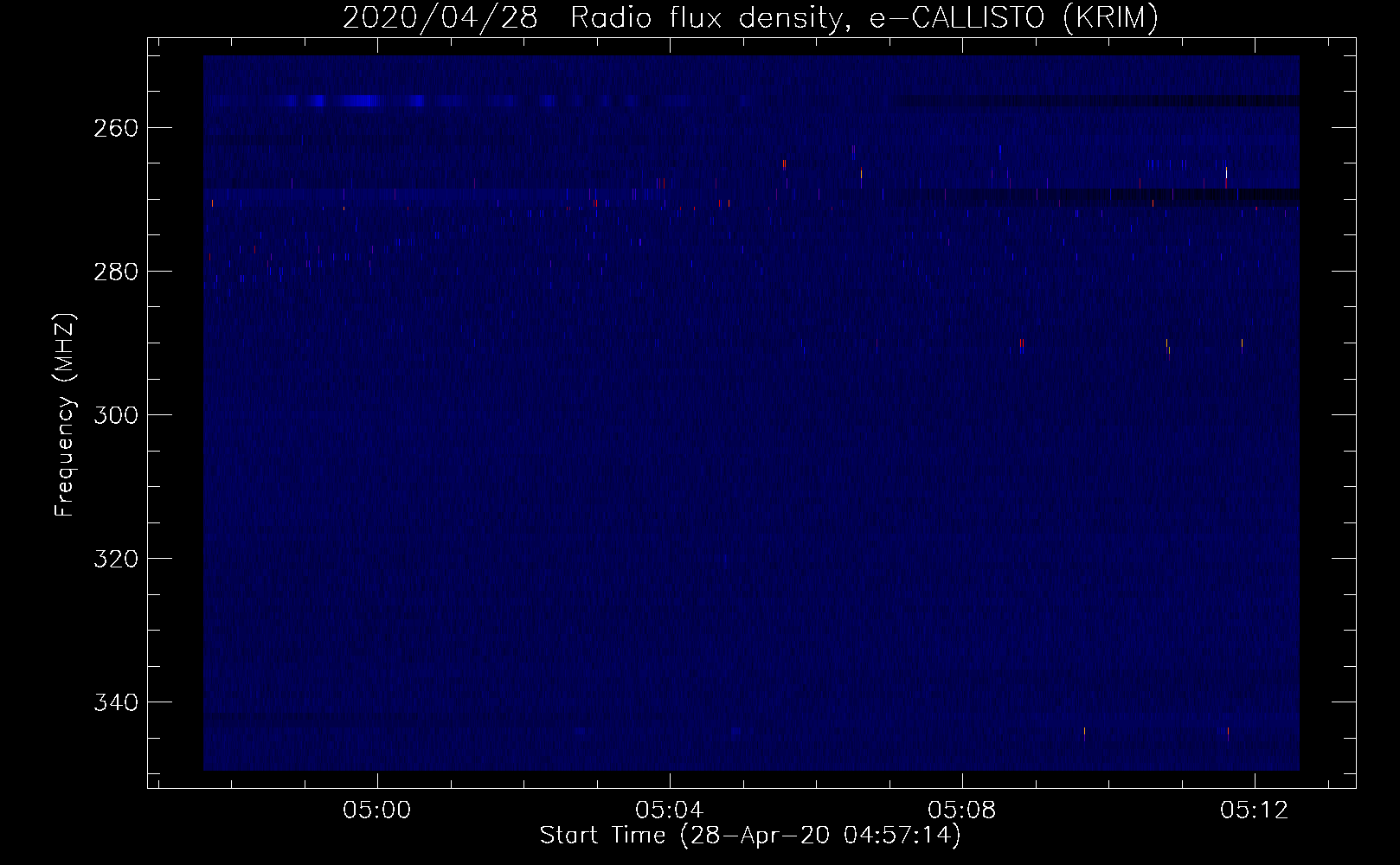Click the 'Start Time (28-Apr-20 04:57:14)' label

point(750,836)
